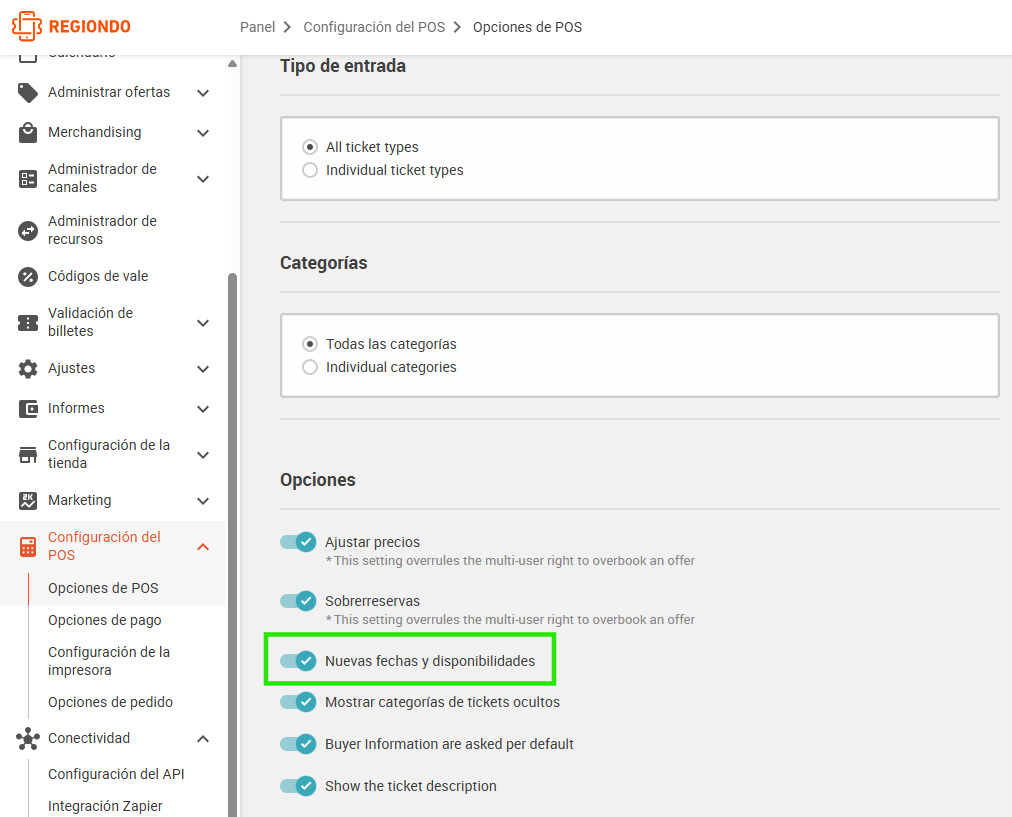Click the Merchandising shopping bag icon
The width and height of the screenshot is (1012, 817).
point(28,132)
